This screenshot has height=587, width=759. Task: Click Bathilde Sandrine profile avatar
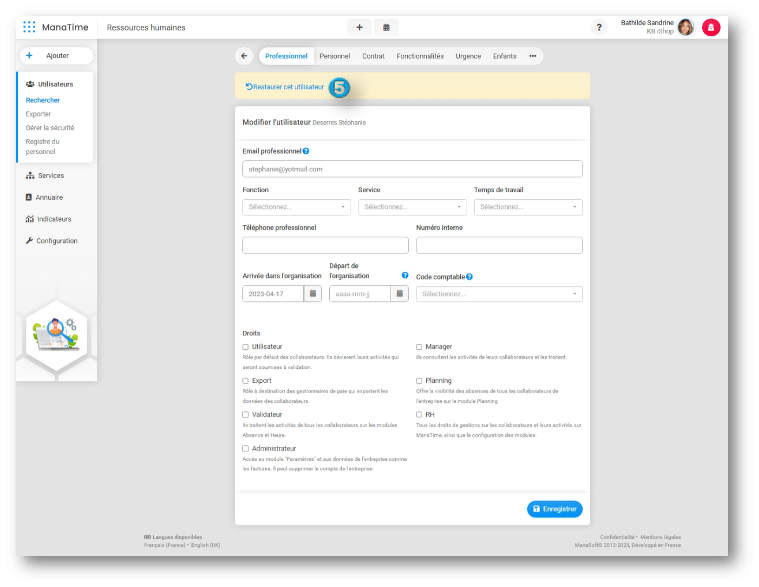click(685, 27)
